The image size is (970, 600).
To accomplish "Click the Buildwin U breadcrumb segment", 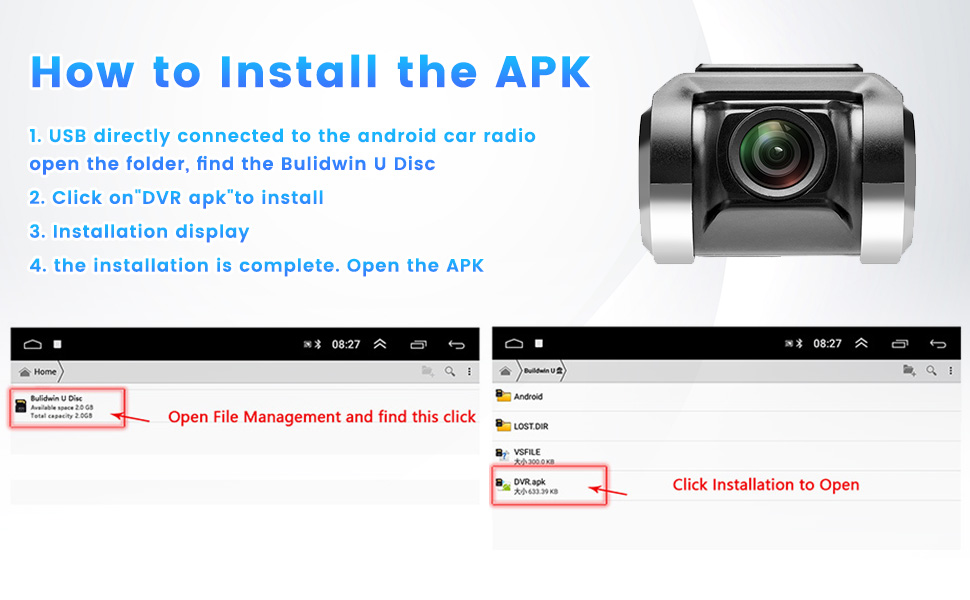I will (543, 371).
